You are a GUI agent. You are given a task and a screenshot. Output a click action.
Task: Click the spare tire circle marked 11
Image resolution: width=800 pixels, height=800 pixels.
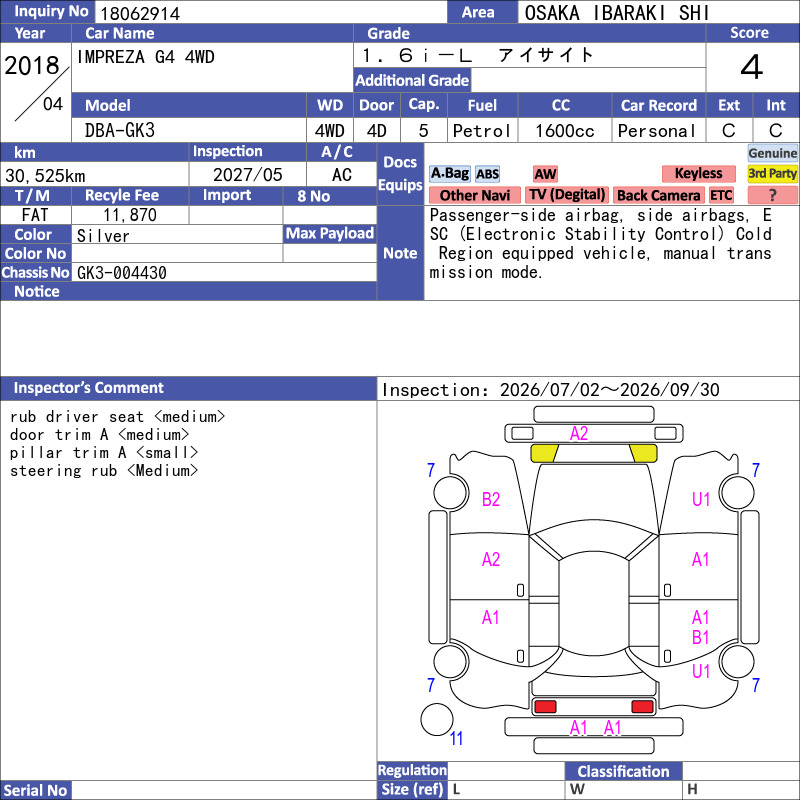[x=437, y=719]
